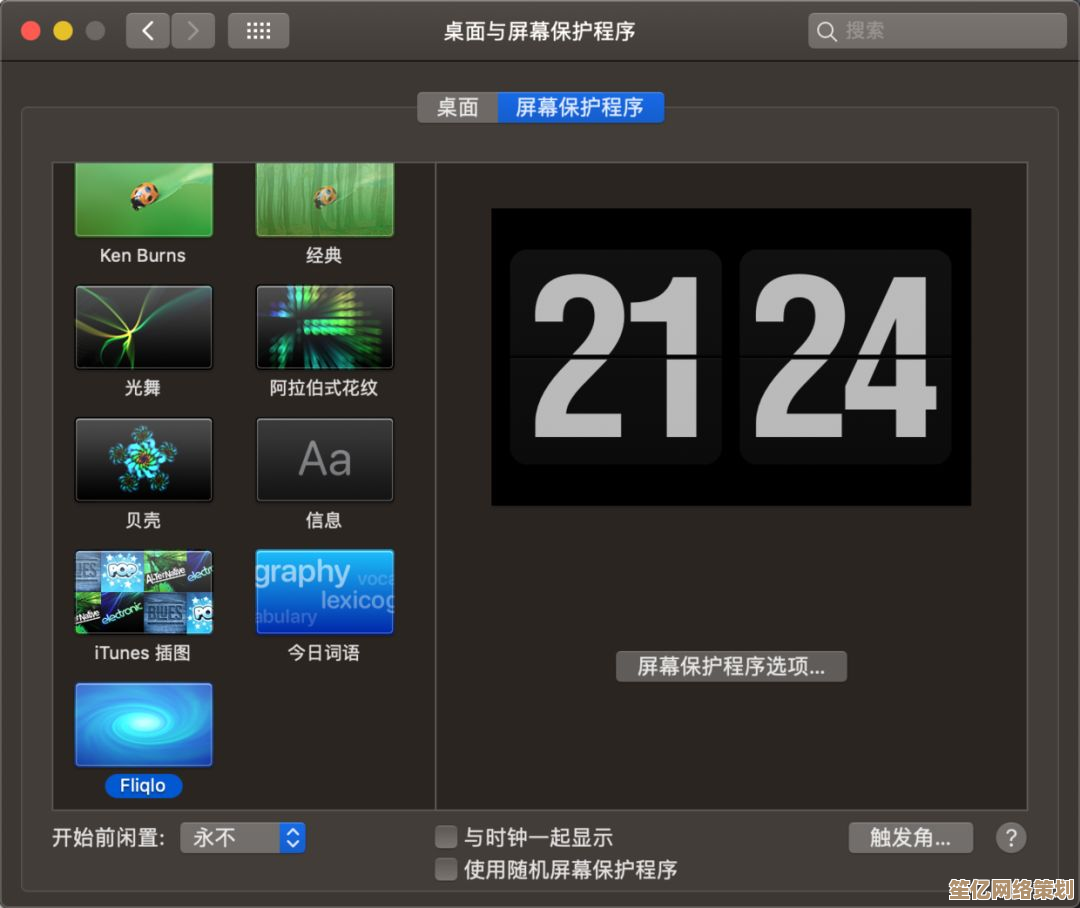Screen dimensions: 1080x908
Task: Click the 搜索 search field
Action: (938, 31)
